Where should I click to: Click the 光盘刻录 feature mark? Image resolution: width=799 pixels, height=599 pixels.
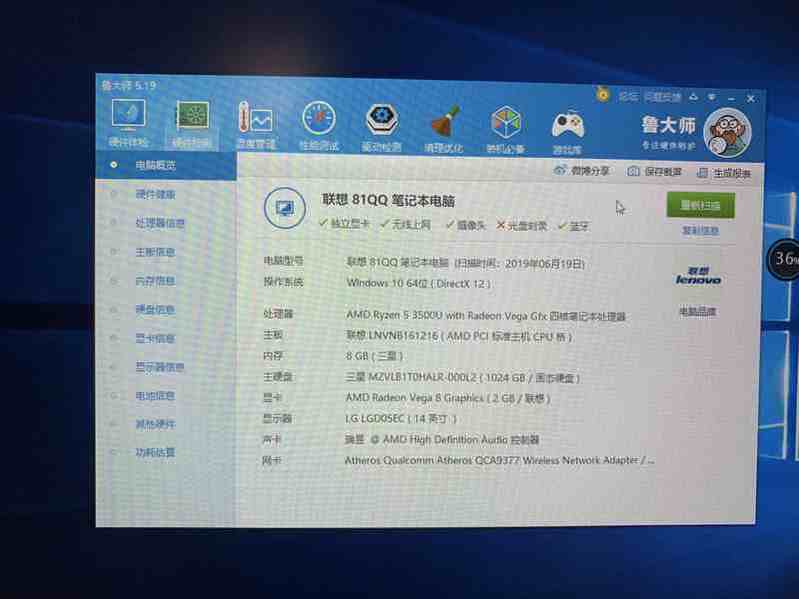[x=522, y=226]
